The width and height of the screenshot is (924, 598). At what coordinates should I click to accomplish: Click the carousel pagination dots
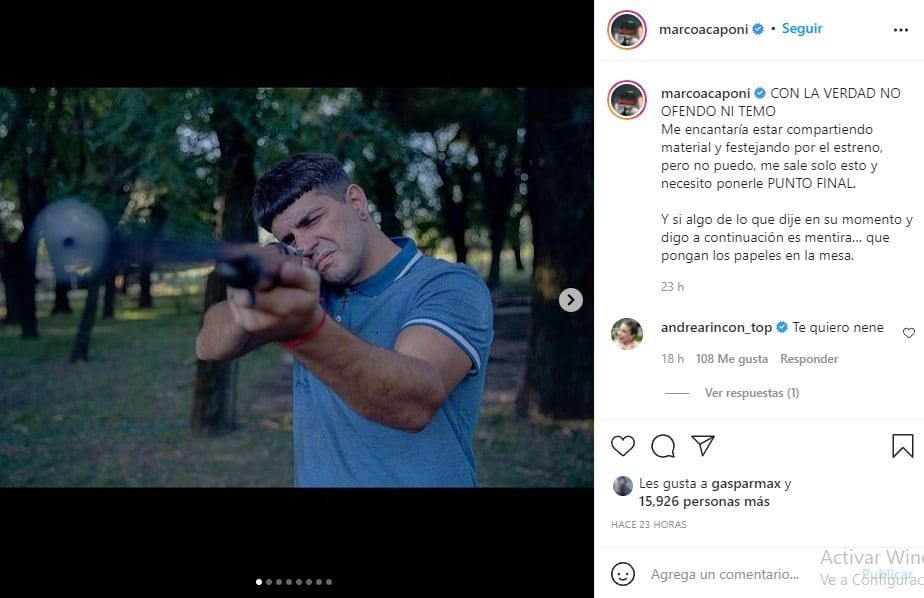(294, 581)
